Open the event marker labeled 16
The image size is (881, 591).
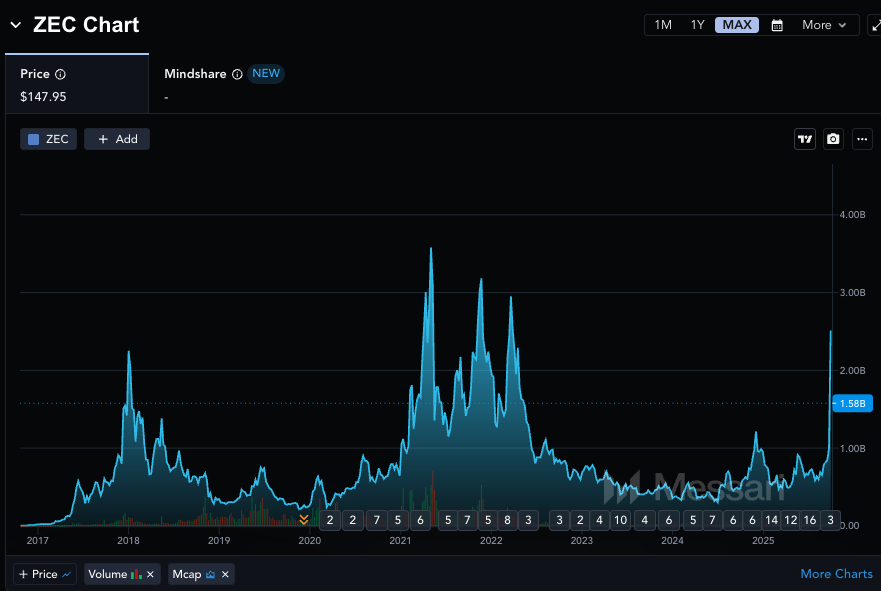pos(810,520)
